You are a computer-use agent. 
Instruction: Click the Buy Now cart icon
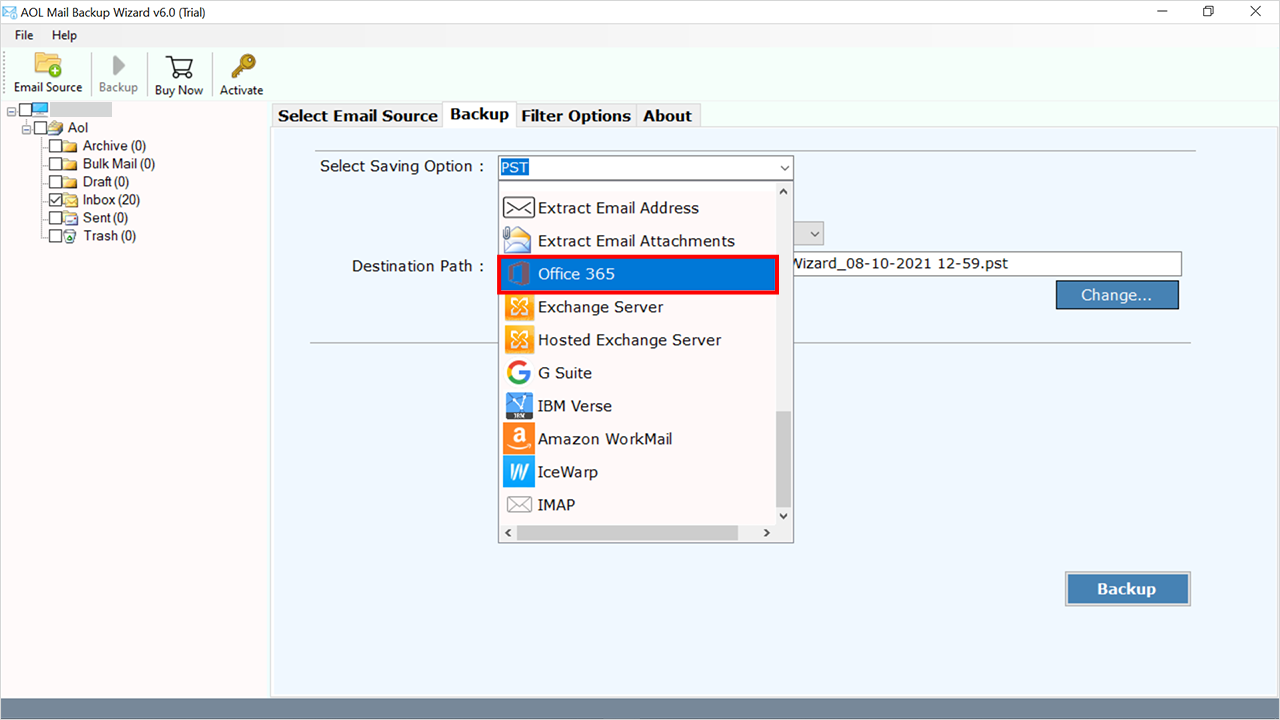coord(179,67)
